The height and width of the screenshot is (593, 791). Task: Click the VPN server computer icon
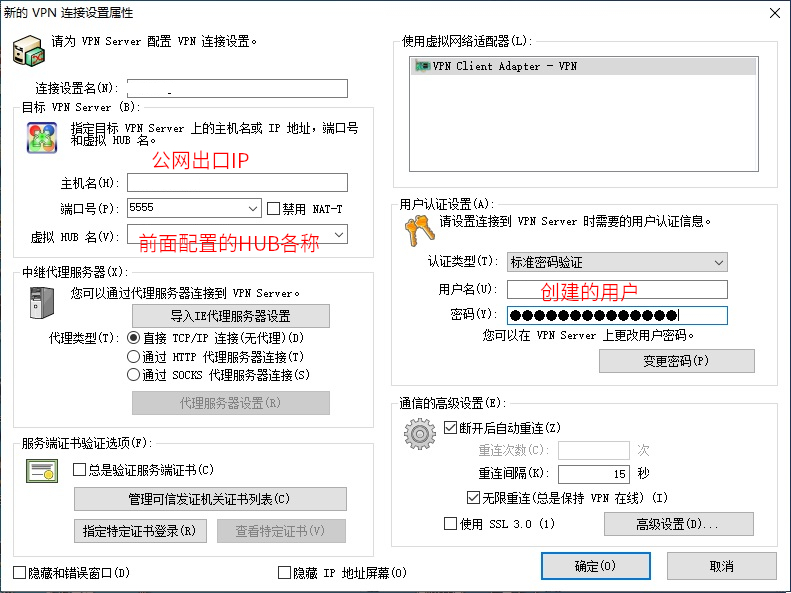(29, 50)
